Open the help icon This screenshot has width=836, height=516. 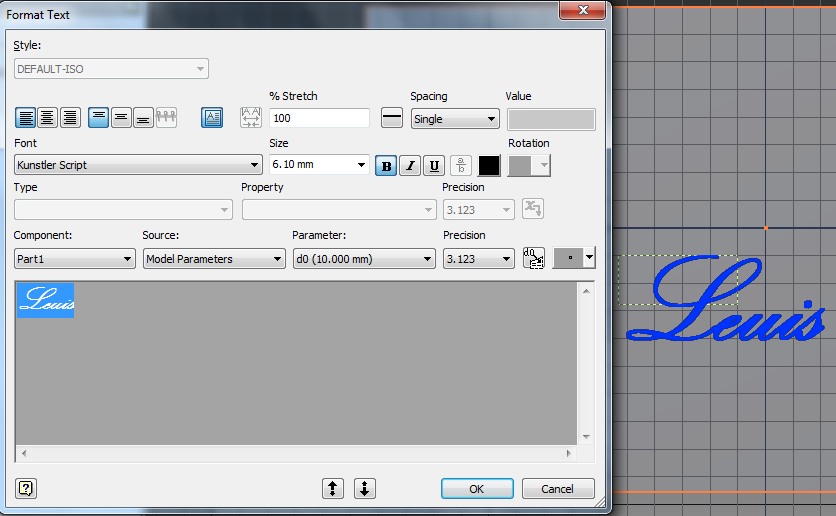coord(26,488)
